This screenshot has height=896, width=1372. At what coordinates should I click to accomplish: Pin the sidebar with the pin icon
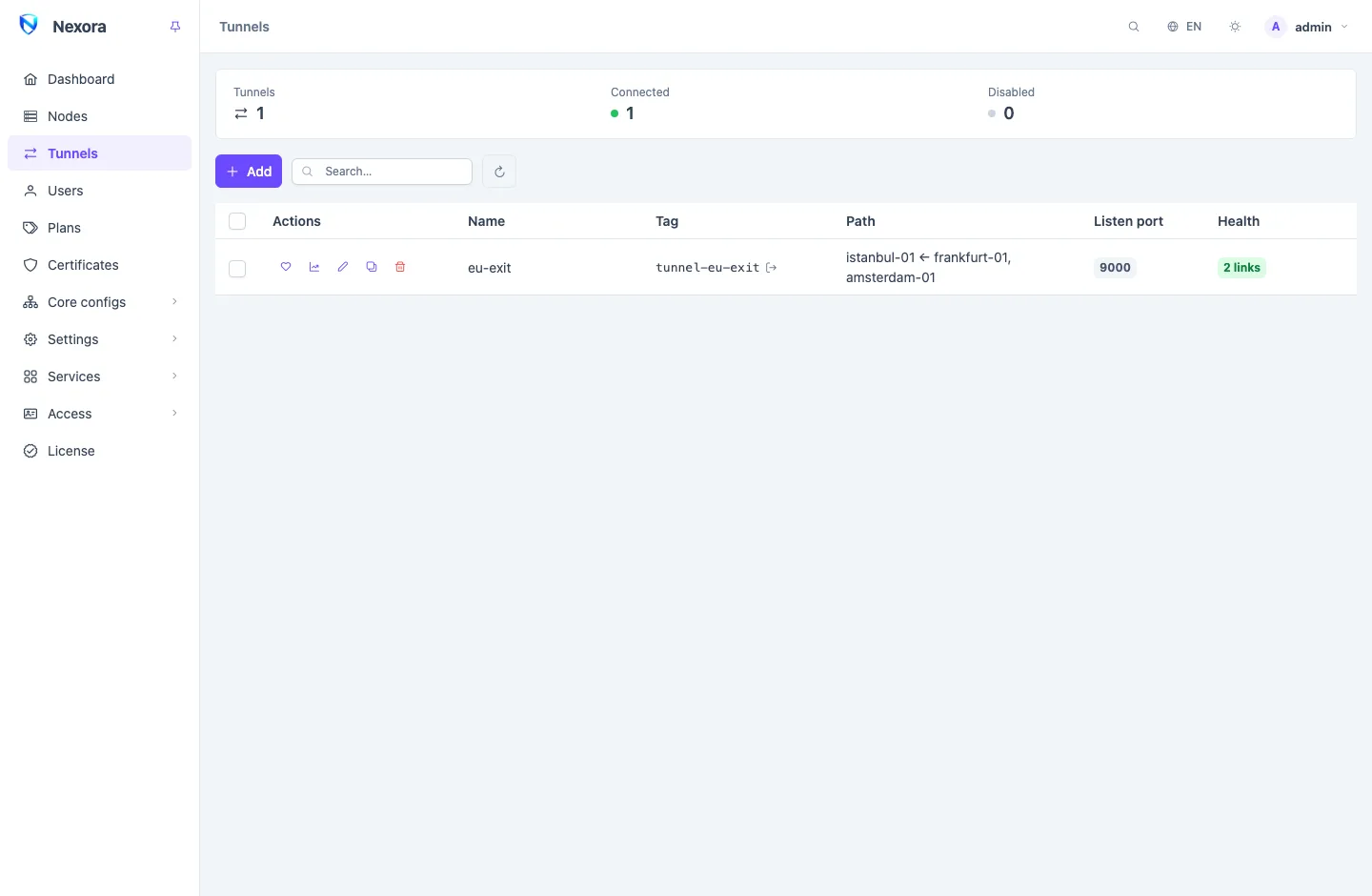click(x=175, y=27)
